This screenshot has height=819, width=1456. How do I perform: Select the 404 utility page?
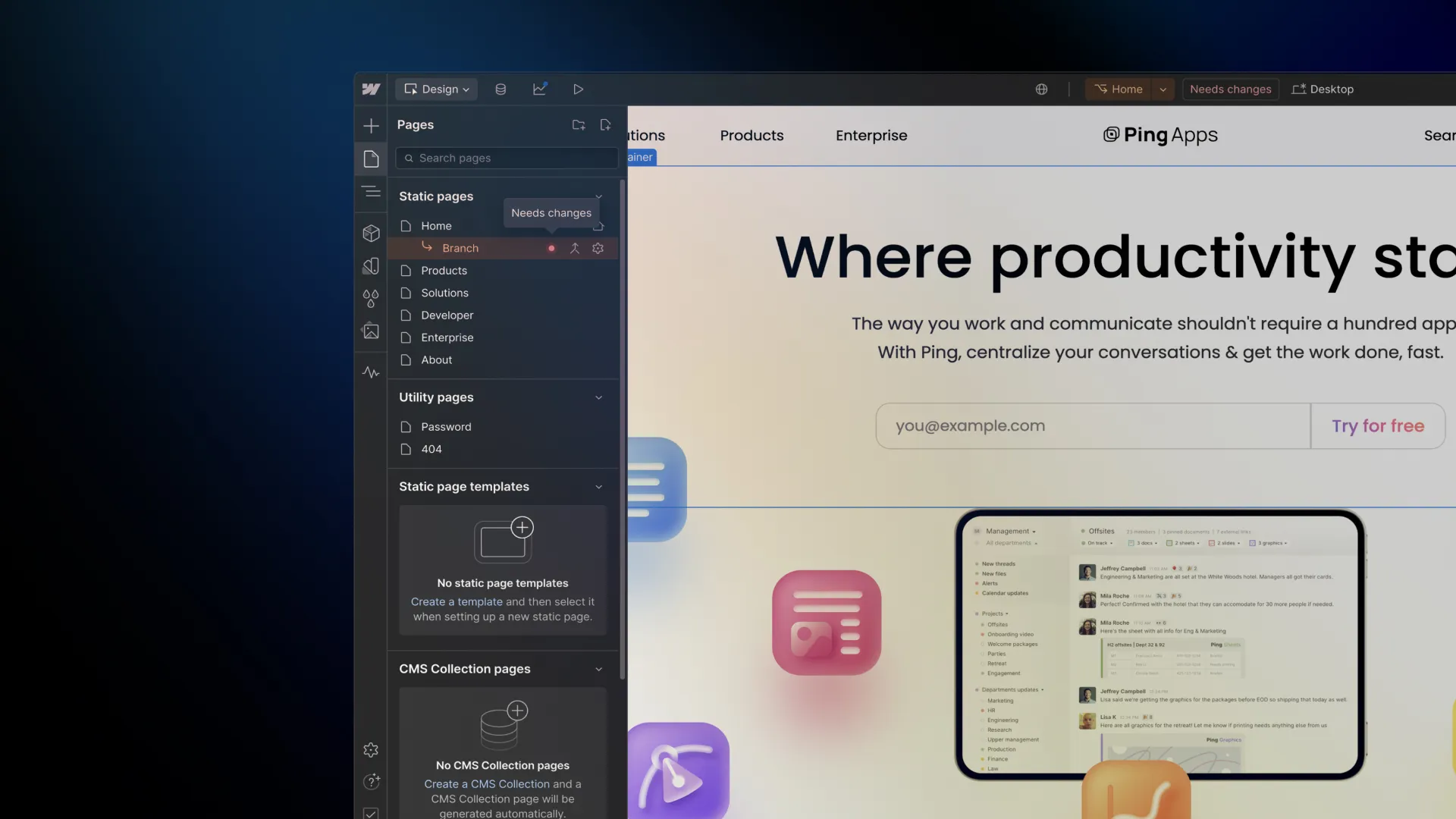coord(431,450)
